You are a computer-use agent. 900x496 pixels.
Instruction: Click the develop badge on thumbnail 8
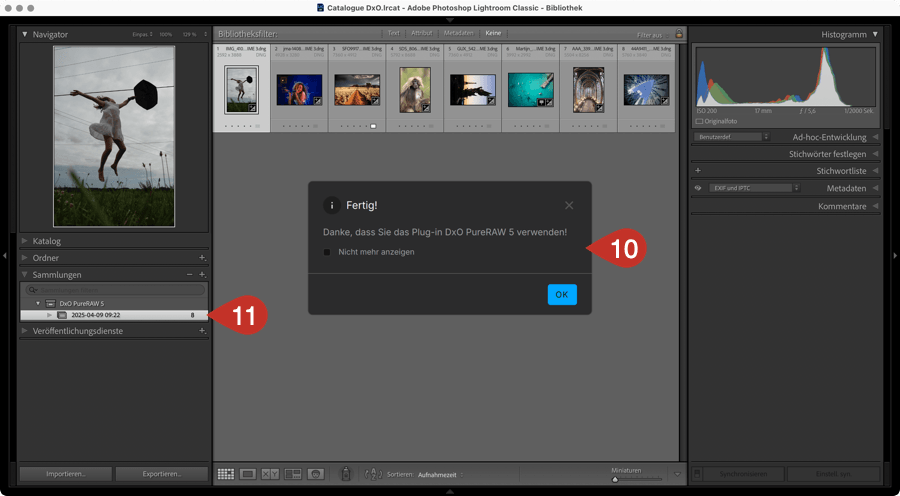[x=665, y=101]
